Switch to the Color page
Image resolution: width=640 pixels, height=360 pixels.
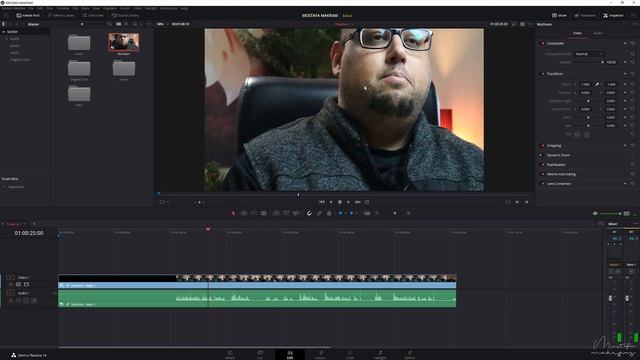(x=350, y=354)
